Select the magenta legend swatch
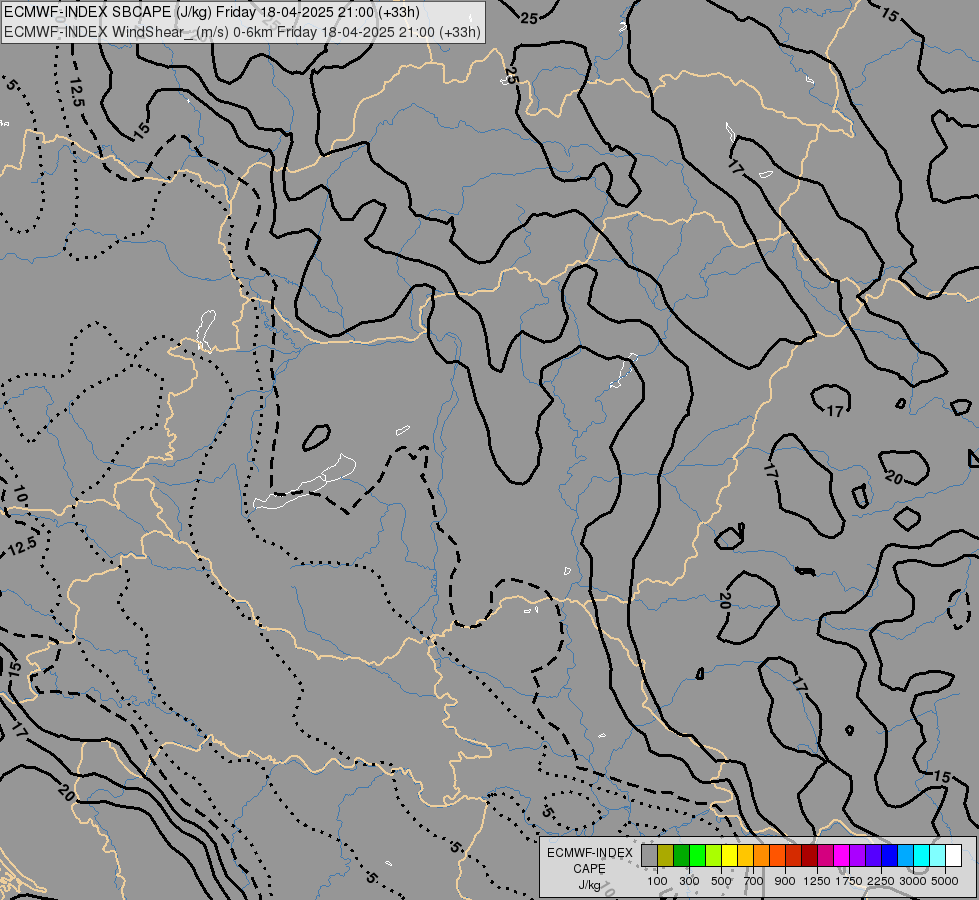This screenshot has width=979, height=900. click(842, 855)
